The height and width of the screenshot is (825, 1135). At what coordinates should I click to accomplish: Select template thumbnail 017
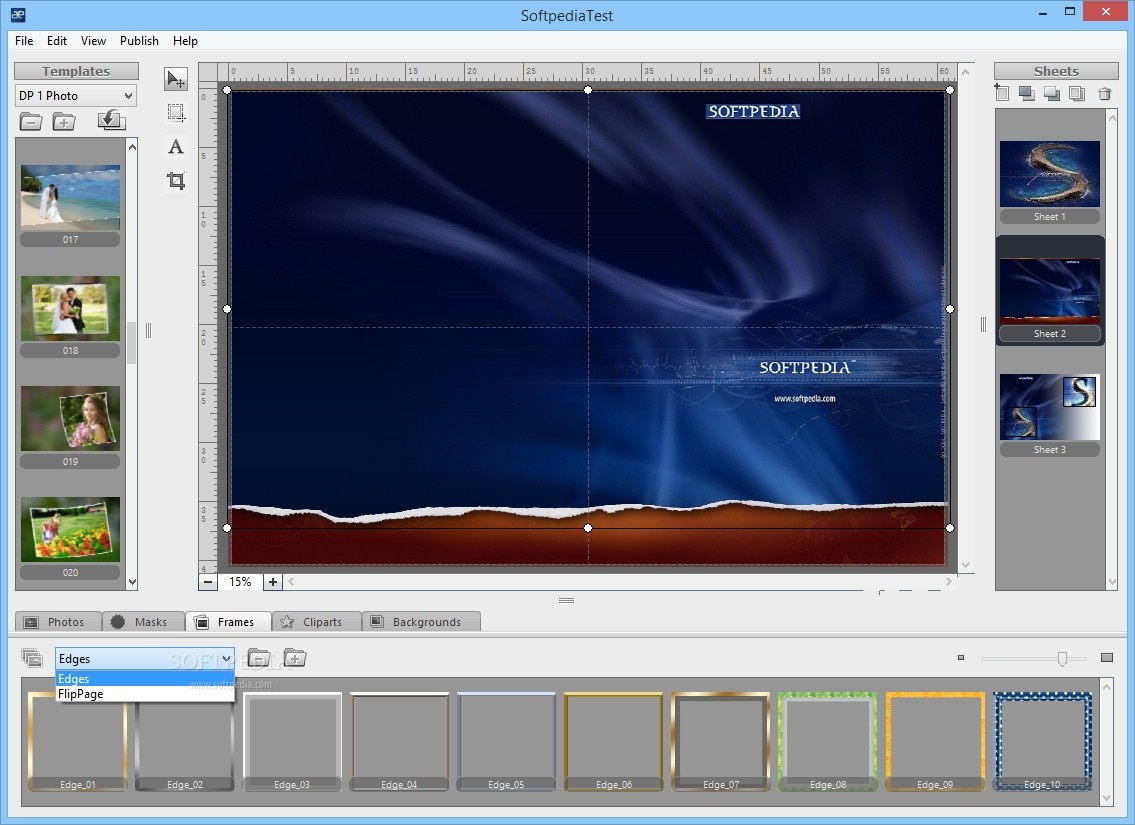[70, 198]
